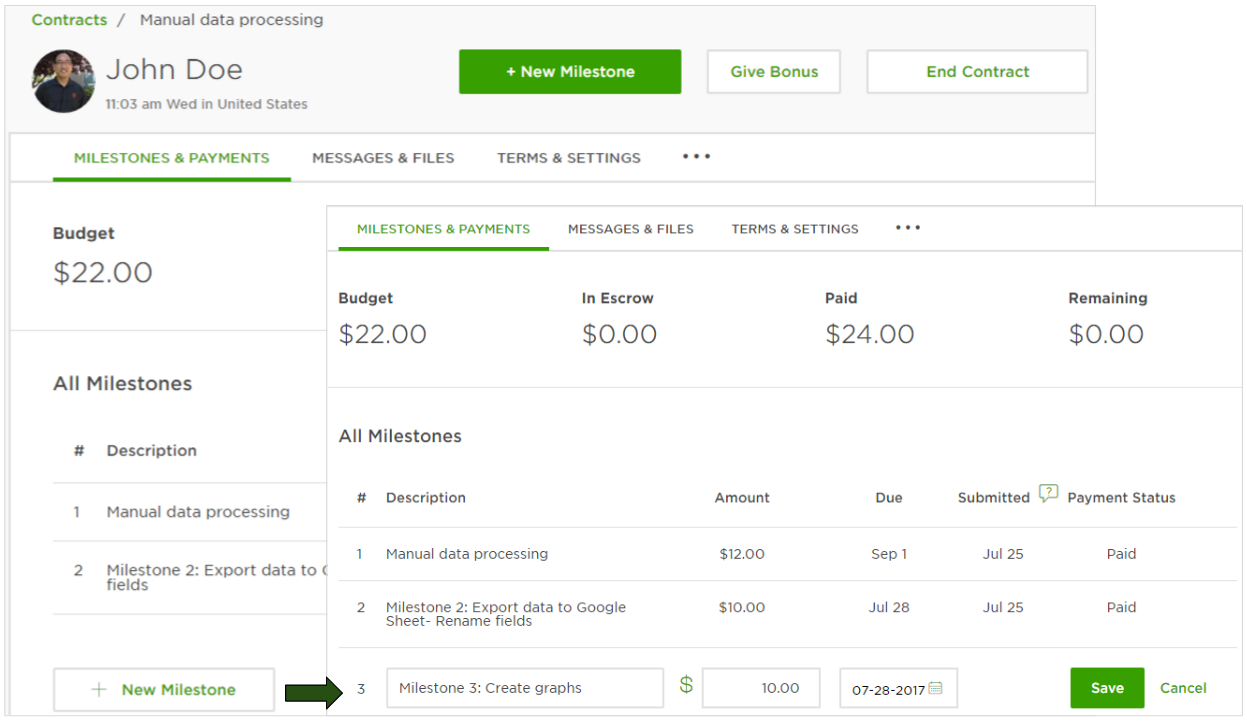Select Milestones & Payments tab in front panel
Screen dimensions: 1247x721
(x=443, y=229)
